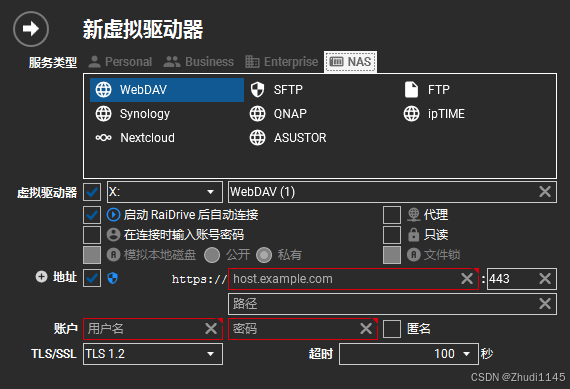The width and height of the screenshot is (570, 389).
Task: Enable the 代理 proxy checkbox
Action: click(392, 215)
